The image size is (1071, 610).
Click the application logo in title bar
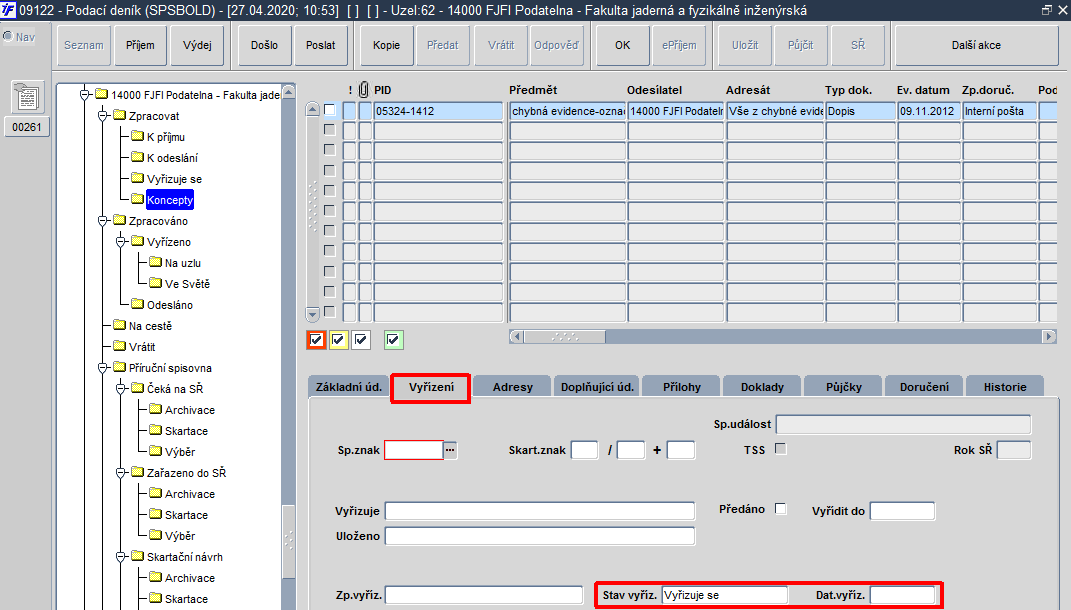[x=8, y=10]
